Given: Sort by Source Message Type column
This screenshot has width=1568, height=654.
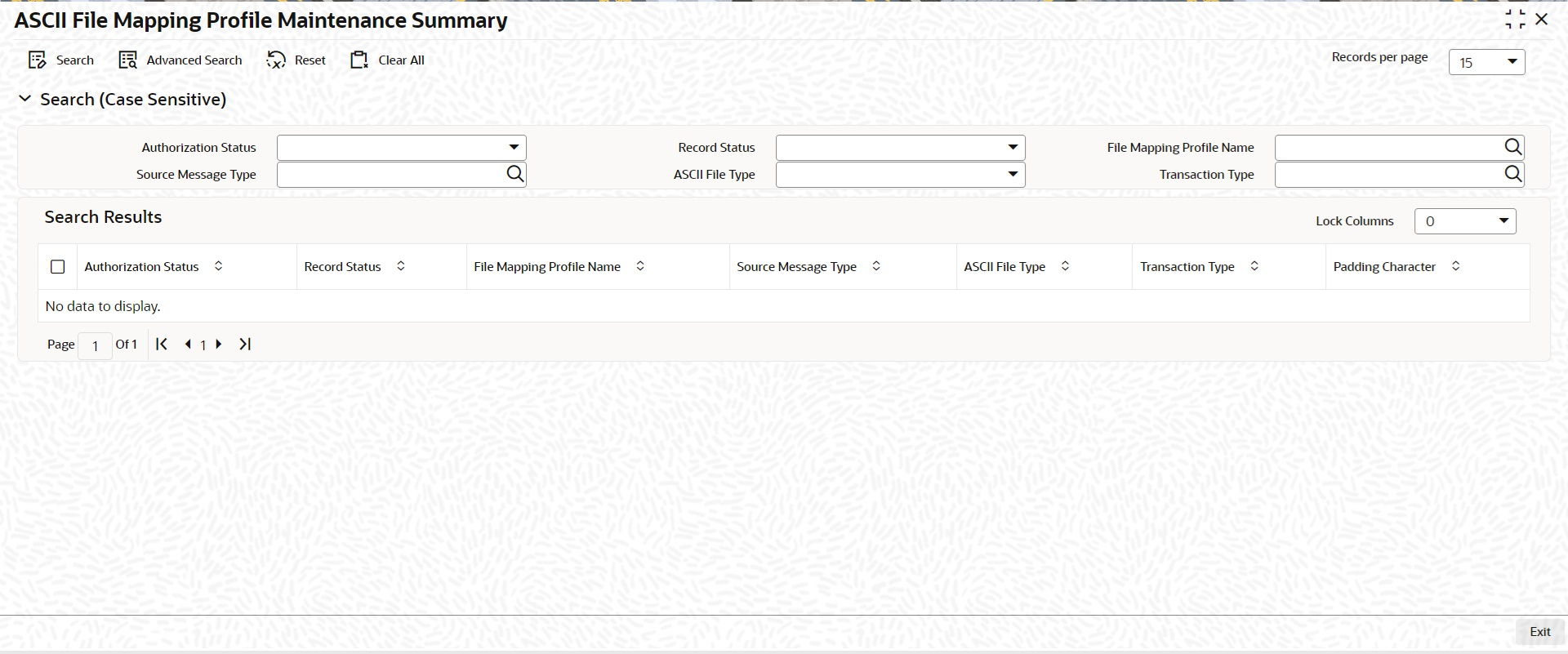Looking at the screenshot, I should [876, 266].
